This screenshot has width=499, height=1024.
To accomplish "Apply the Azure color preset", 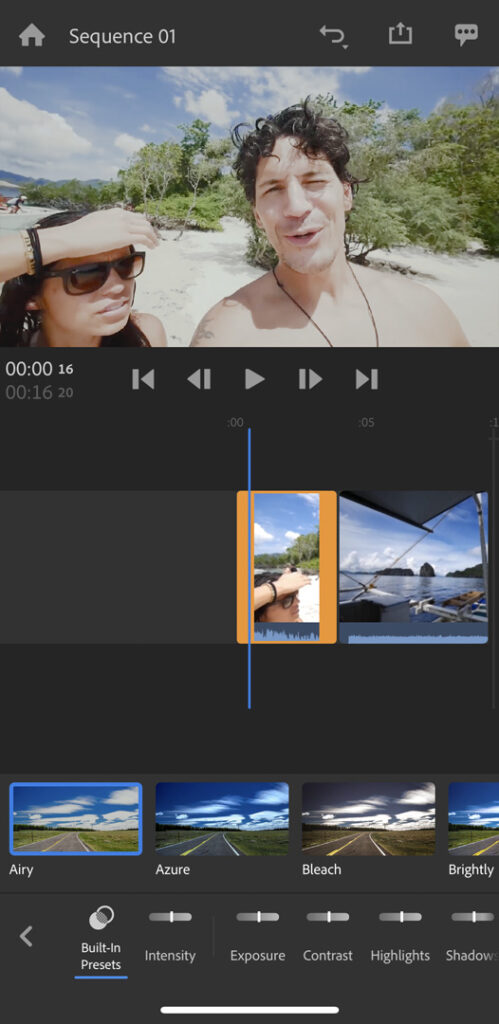I will point(222,819).
